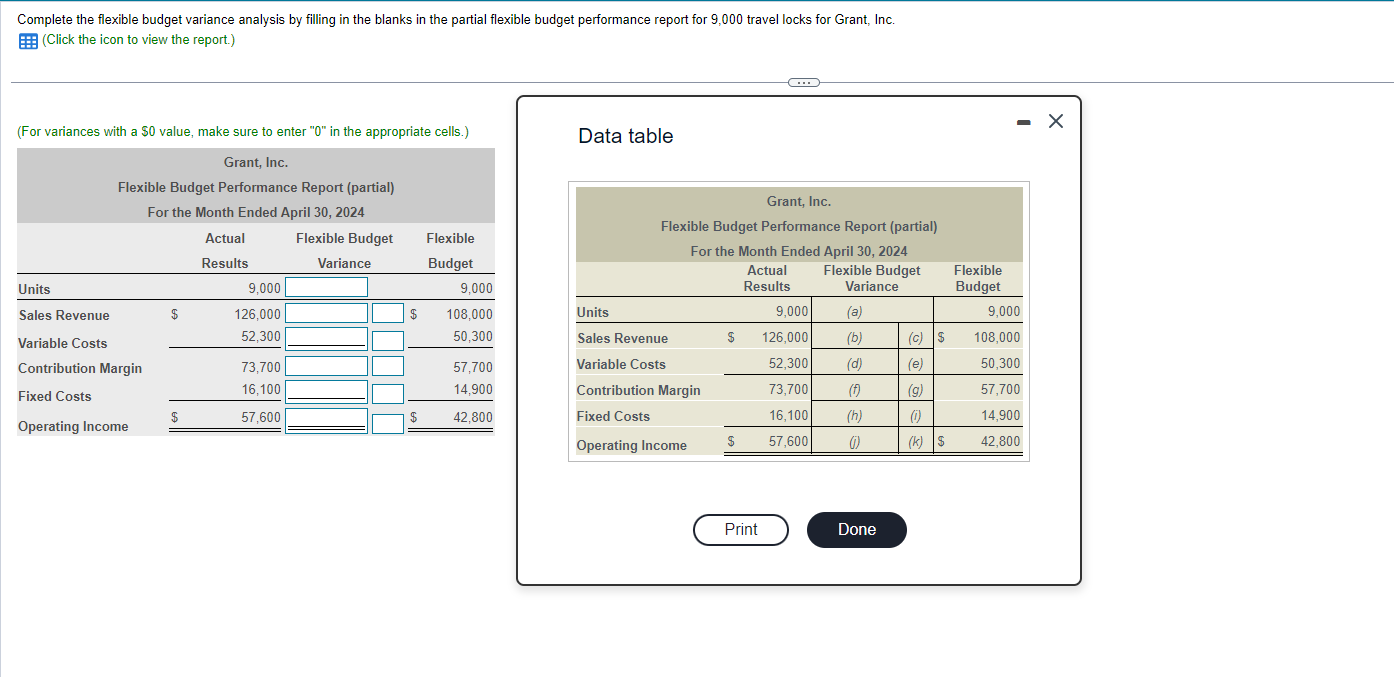Print the data table
Viewport: 1394px width, 677px height.
741,530
